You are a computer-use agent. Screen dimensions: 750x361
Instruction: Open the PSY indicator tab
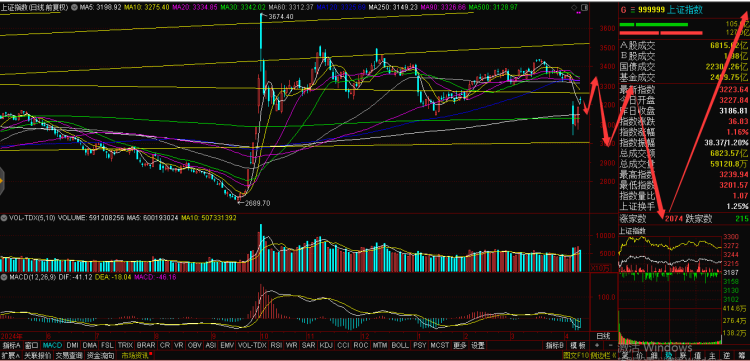[x=419, y=345]
